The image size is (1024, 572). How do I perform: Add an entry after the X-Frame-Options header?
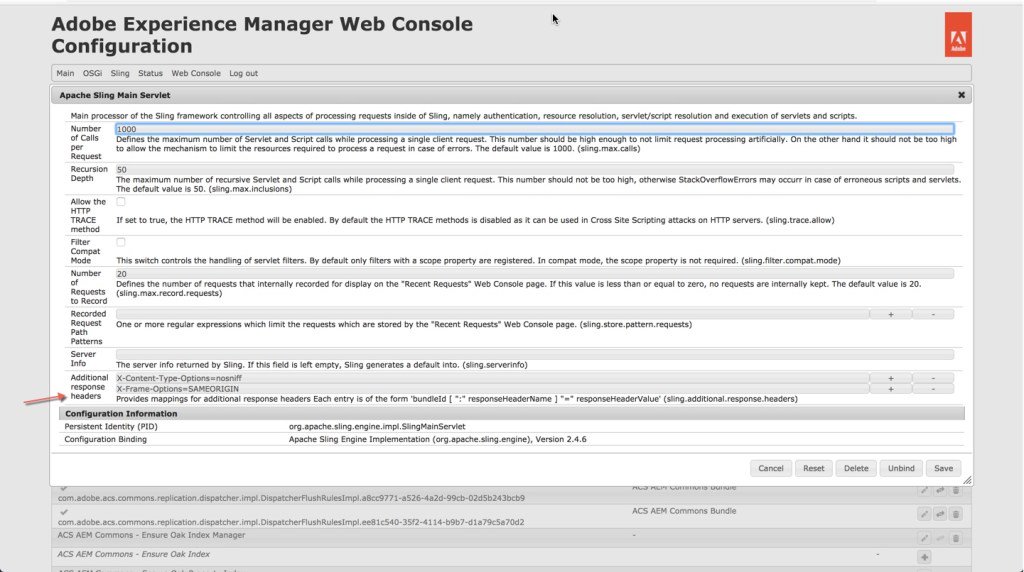click(x=890, y=389)
